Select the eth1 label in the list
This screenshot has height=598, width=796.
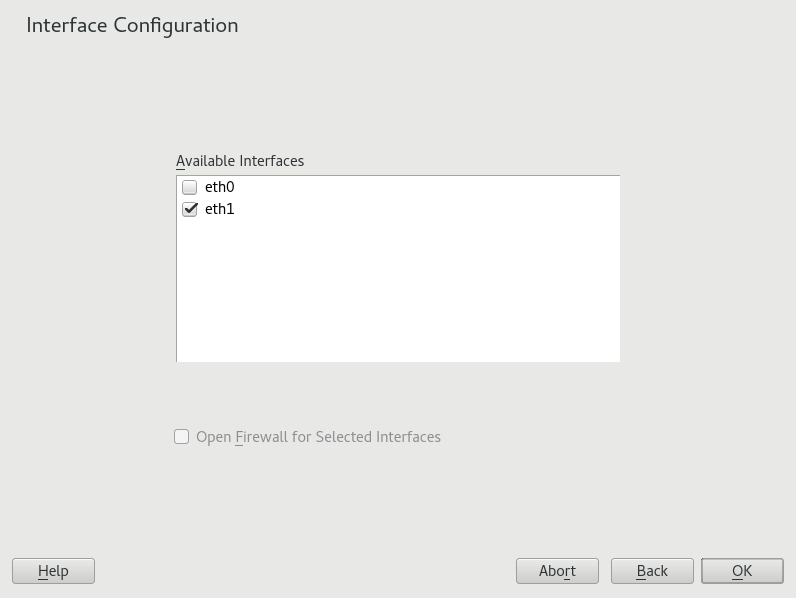tap(219, 209)
